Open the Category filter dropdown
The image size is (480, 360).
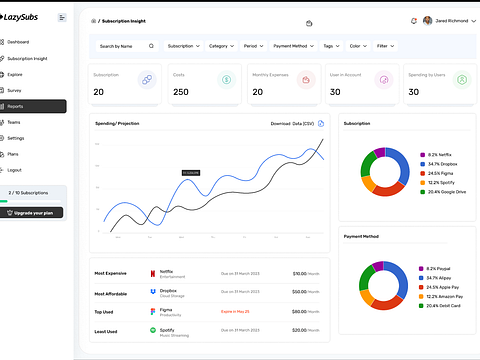(221, 46)
